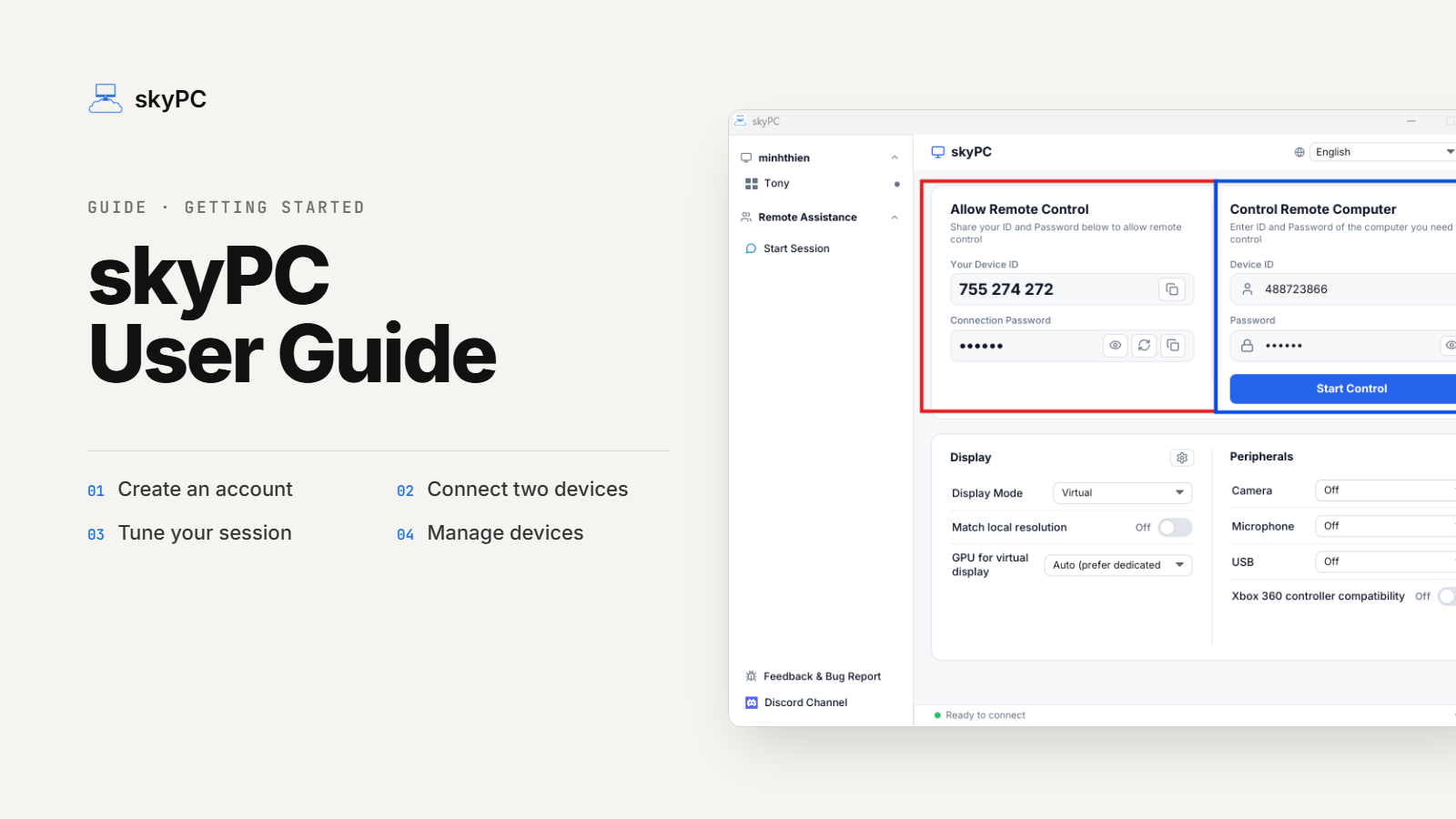Open the Microphone Off dropdown

click(x=1386, y=526)
